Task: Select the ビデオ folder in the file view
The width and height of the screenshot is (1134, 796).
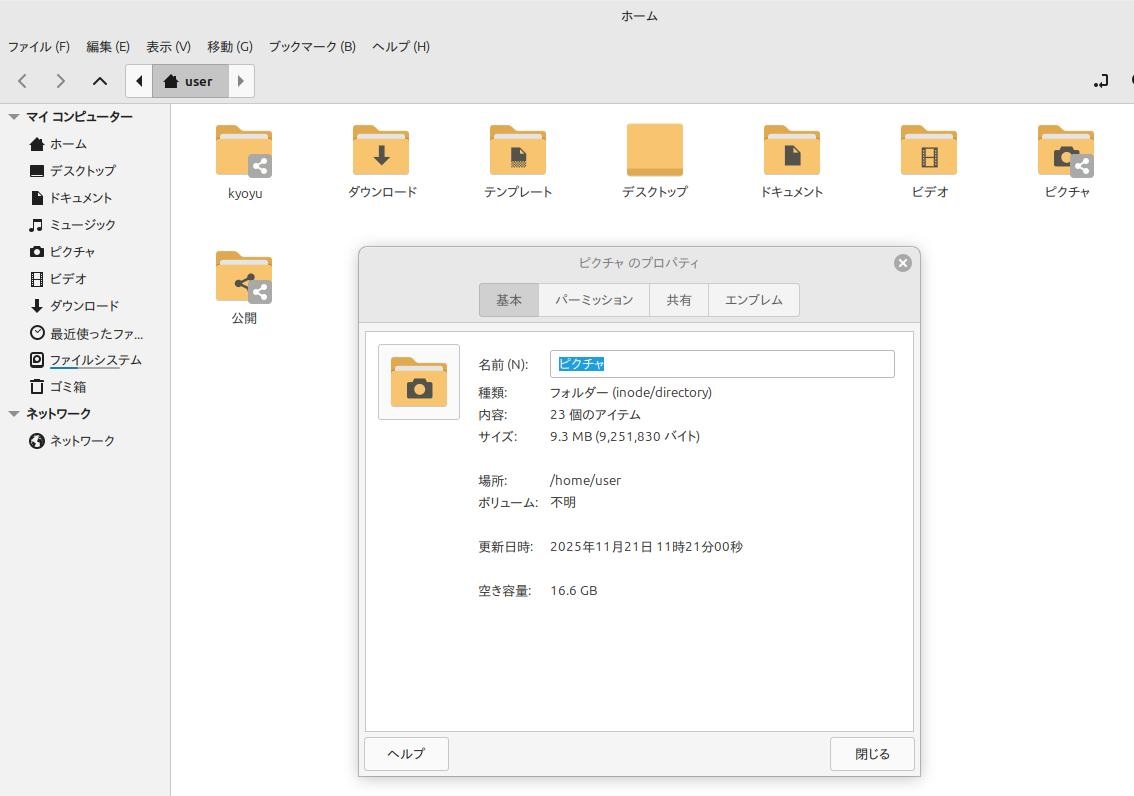Action: point(928,151)
